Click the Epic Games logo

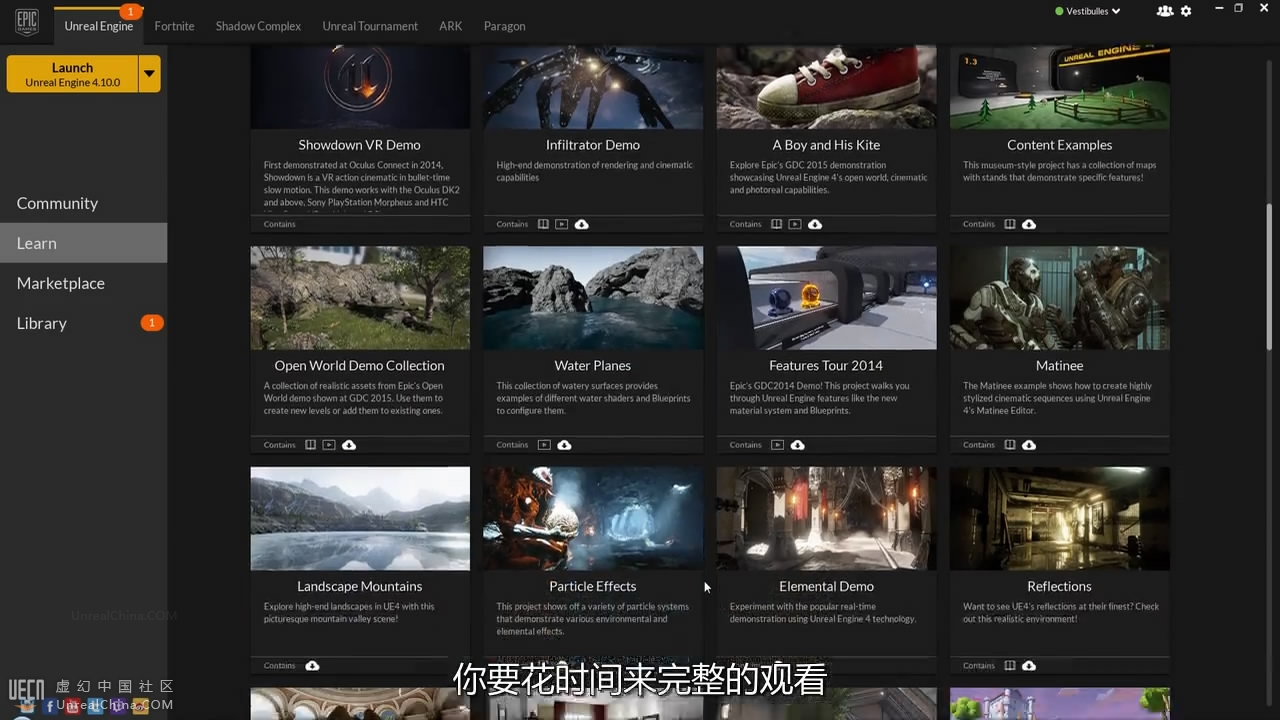pyautogui.click(x=27, y=21)
